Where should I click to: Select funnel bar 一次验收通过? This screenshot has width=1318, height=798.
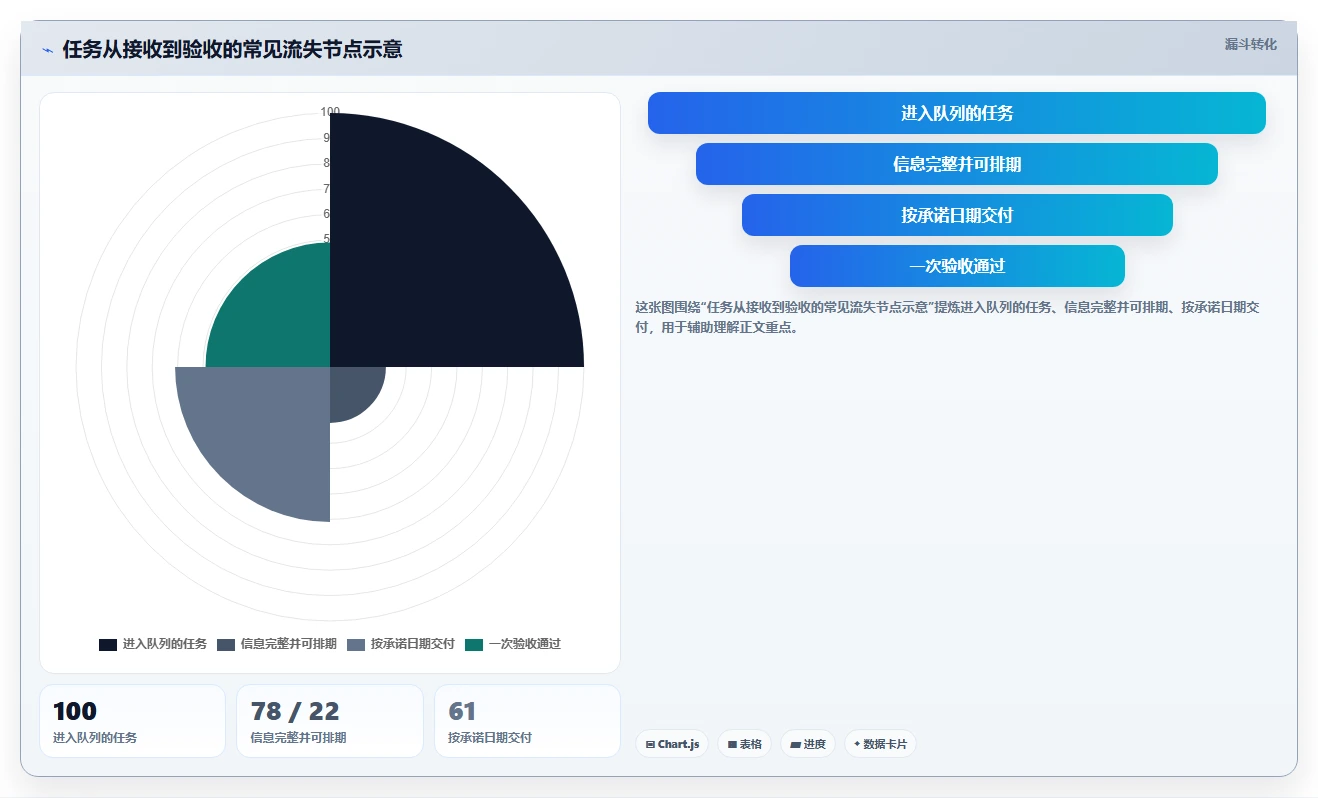[x=957, y=266]
